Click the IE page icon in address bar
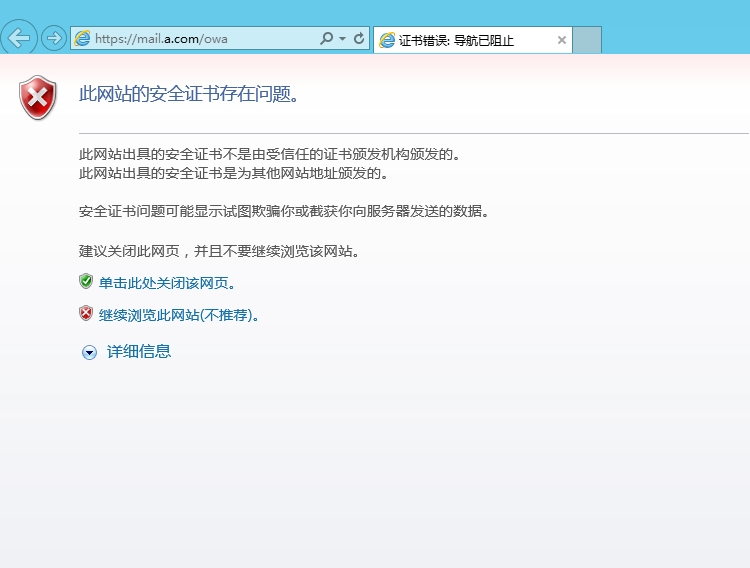This screenshot has height=568, width=750. tap(82, 38)
